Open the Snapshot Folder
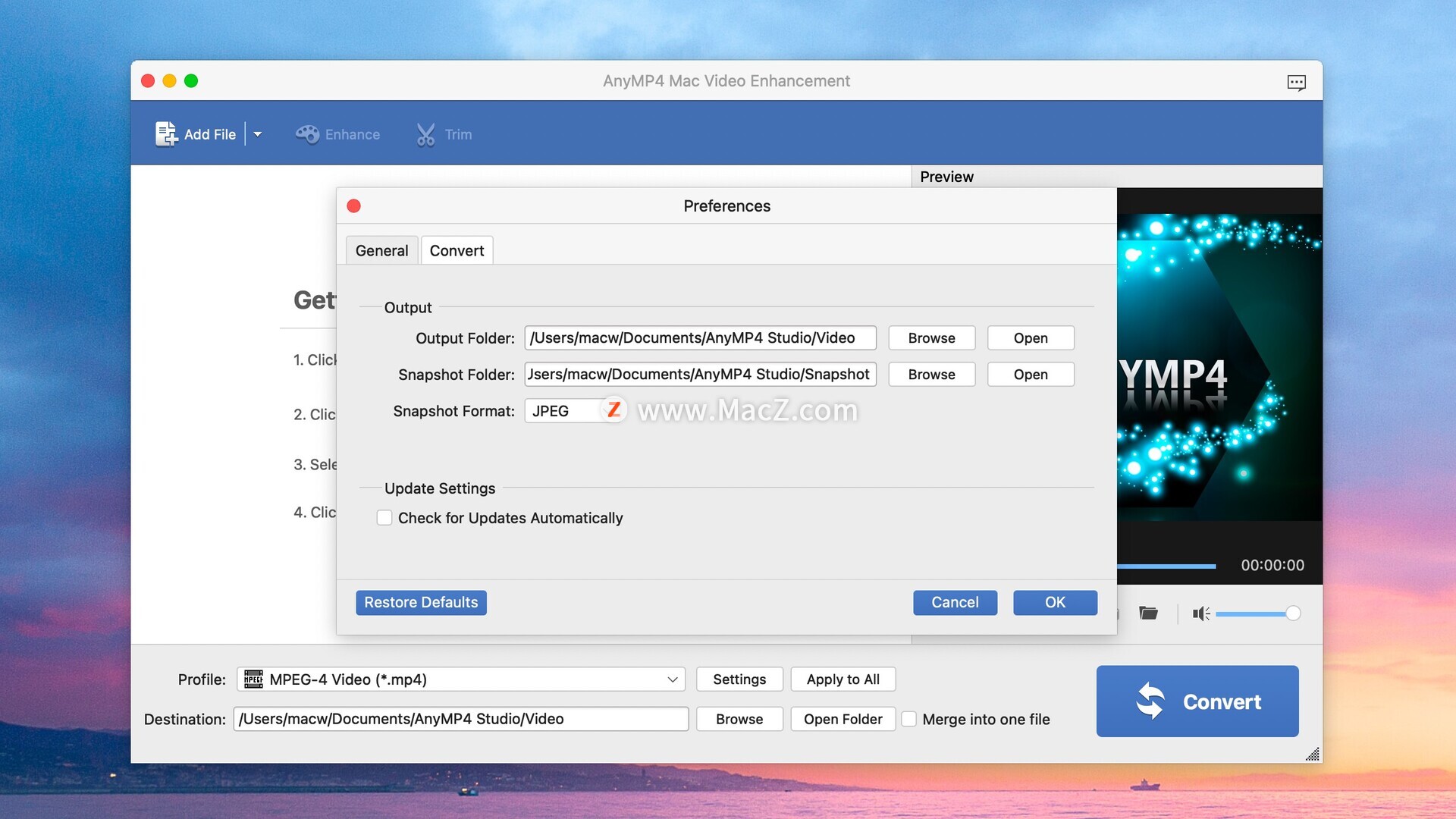This screenshot has width=1456, height=819. [1031, 374]
